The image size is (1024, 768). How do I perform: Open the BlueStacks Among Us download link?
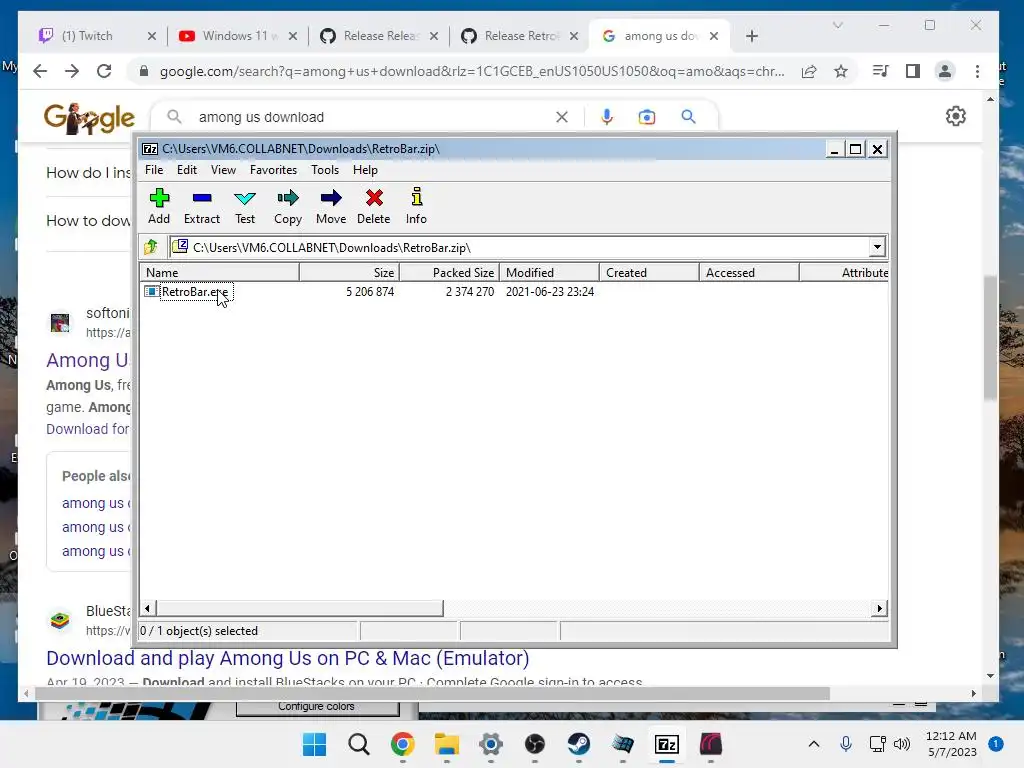click(287, 658)
